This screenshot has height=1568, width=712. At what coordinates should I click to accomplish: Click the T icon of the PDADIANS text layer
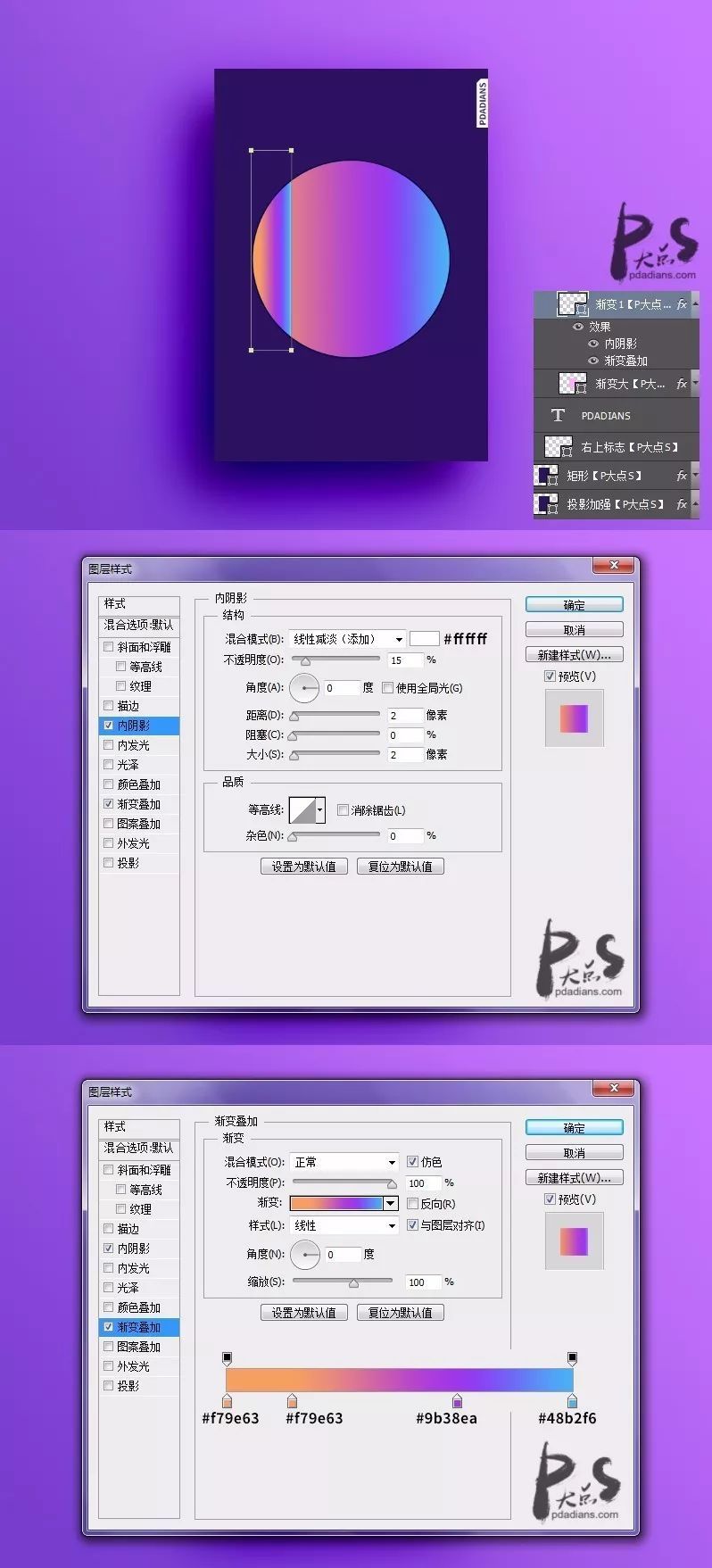point(559,415)
